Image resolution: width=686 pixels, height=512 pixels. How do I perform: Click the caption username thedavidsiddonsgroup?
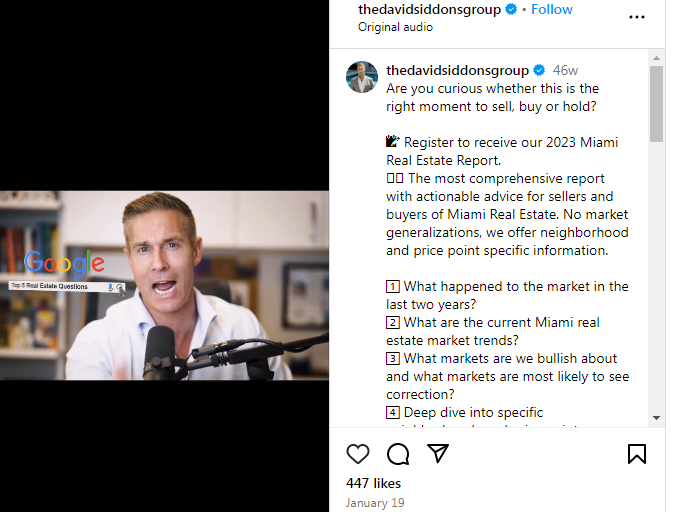click(x=457, y=70)
